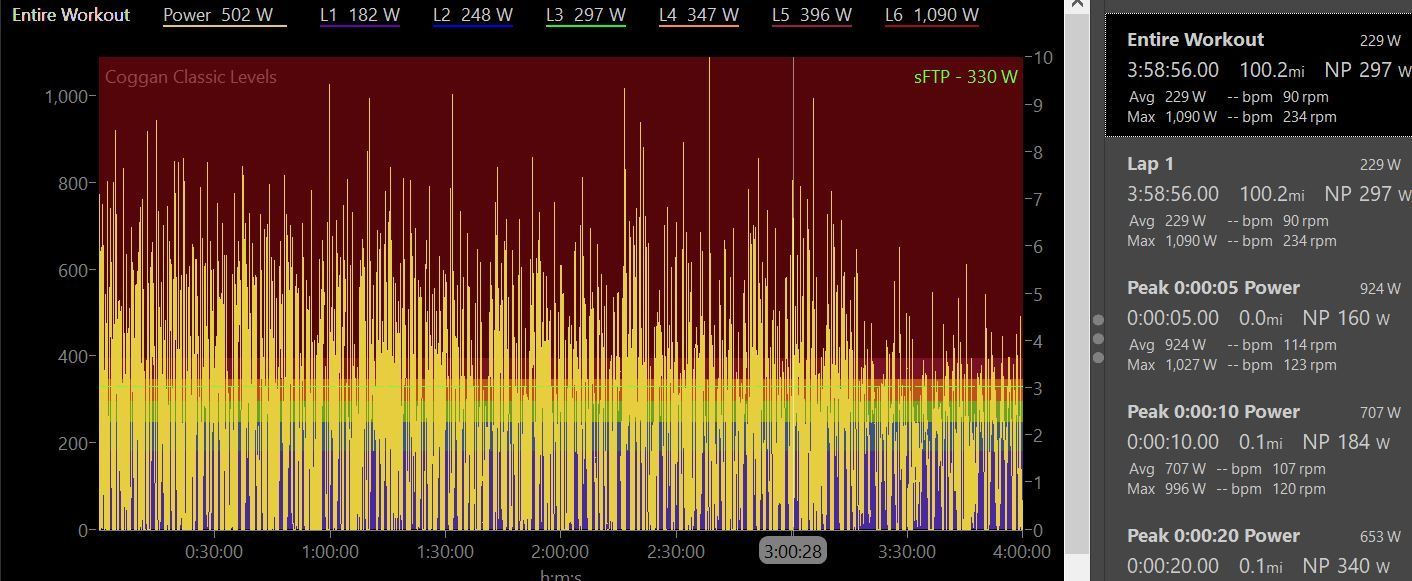Toggle the L1 182 W level line
The image size is (1412, 581).
[359, 15]
